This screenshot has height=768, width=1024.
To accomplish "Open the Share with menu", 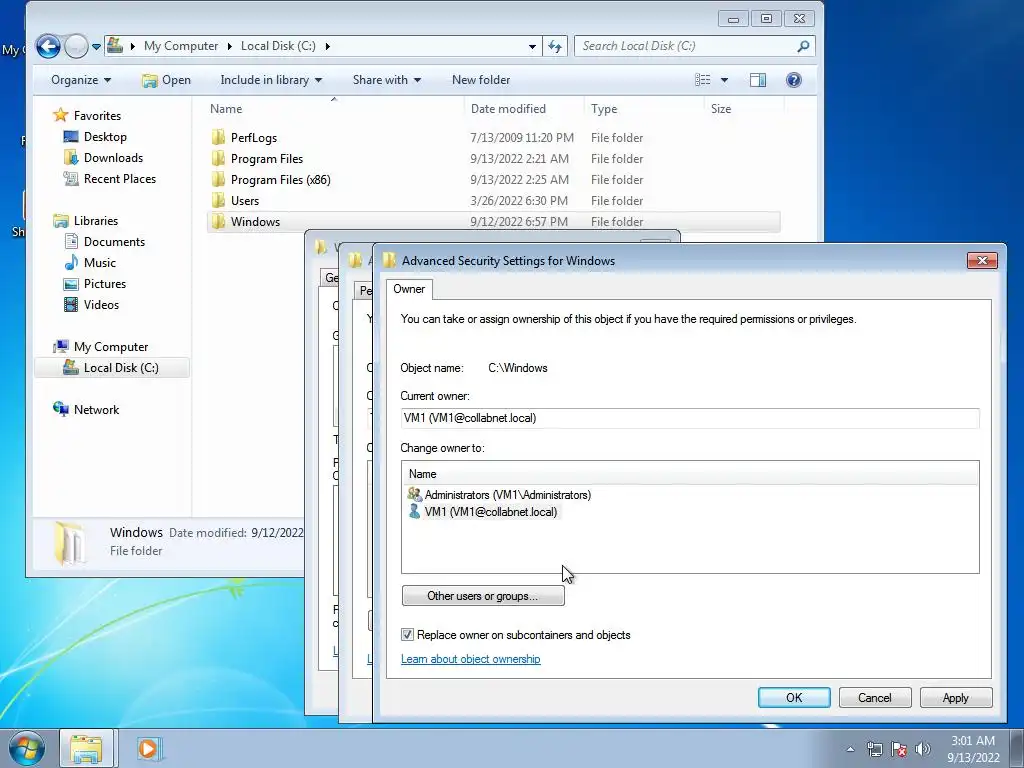I will point(387,80).
